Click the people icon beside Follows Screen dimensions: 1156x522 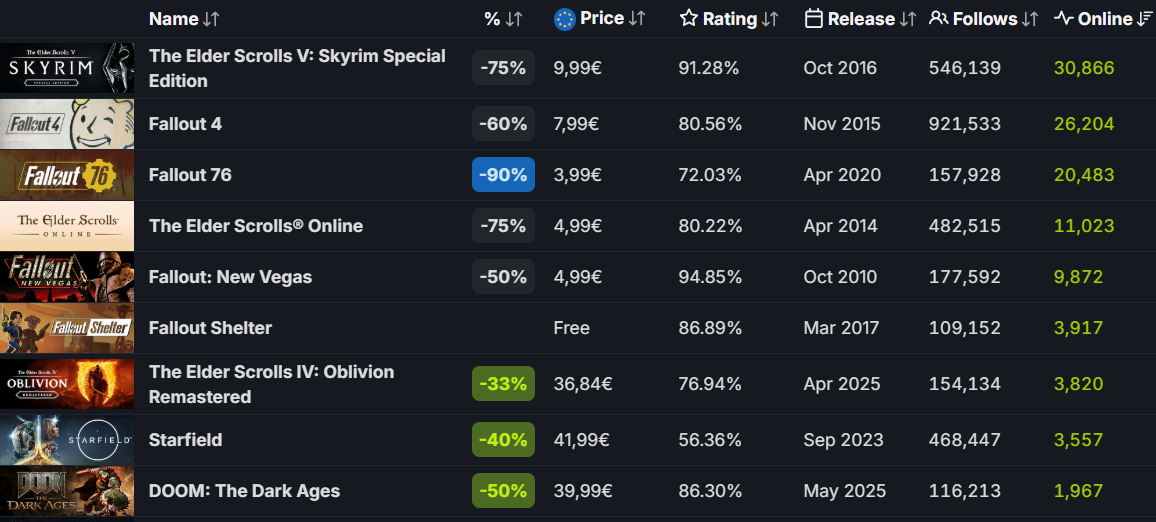939,19
